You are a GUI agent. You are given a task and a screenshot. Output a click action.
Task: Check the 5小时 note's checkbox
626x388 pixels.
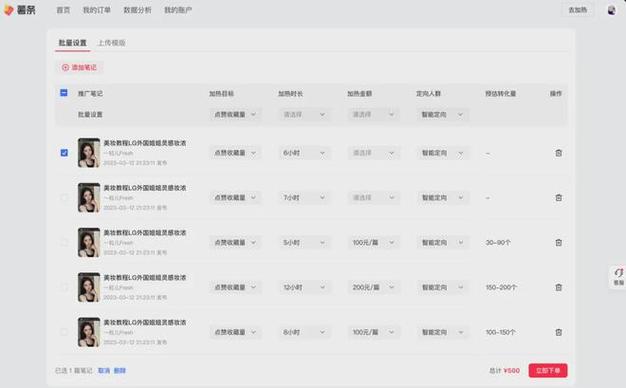tap(64, 242)
